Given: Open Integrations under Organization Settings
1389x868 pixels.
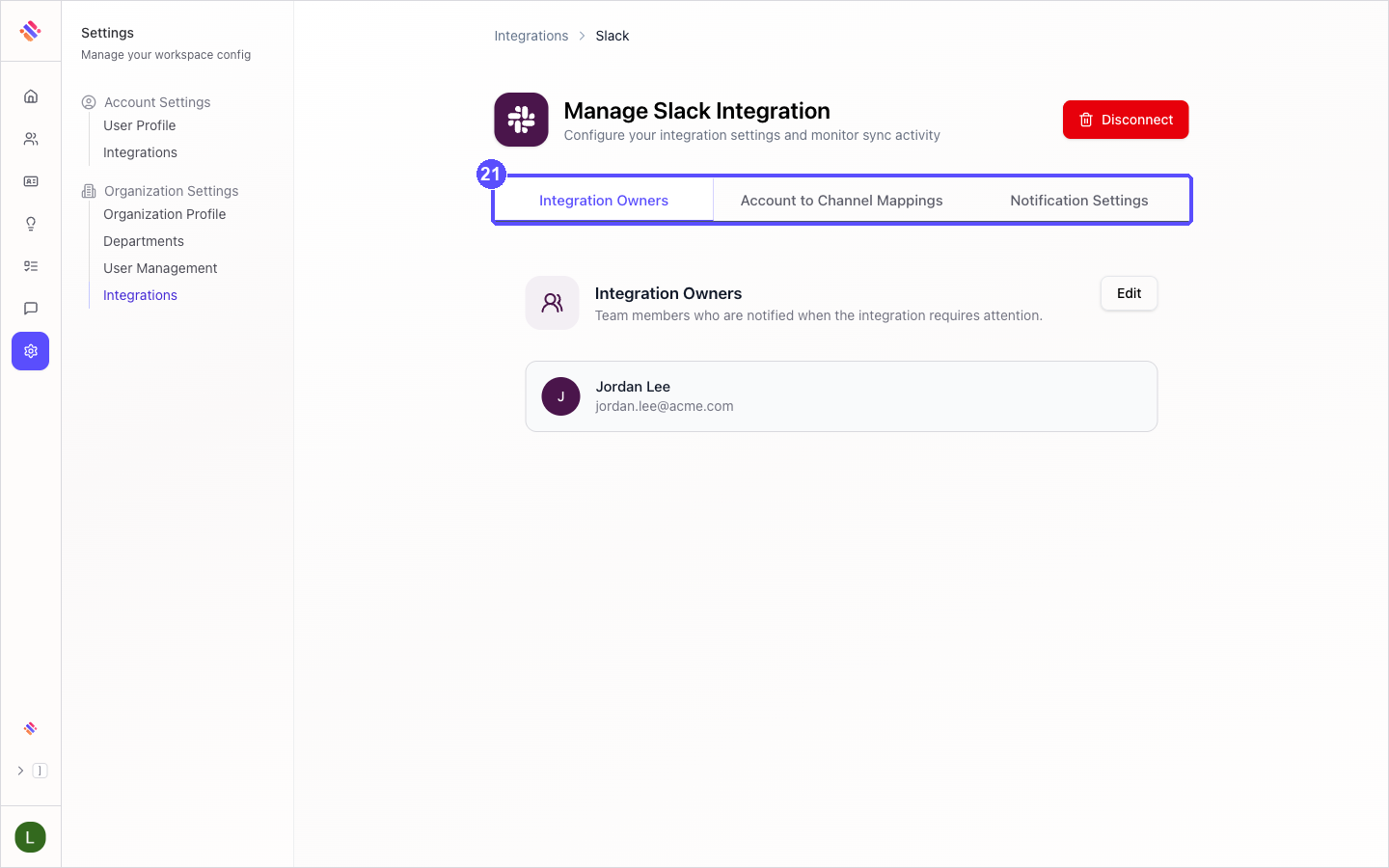Looking at the screenshot, I should click(141, 295).
